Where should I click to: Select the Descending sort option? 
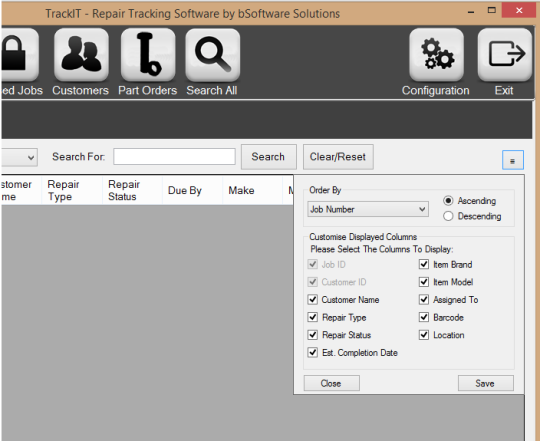pyautogui.click(x=448, y=216)
